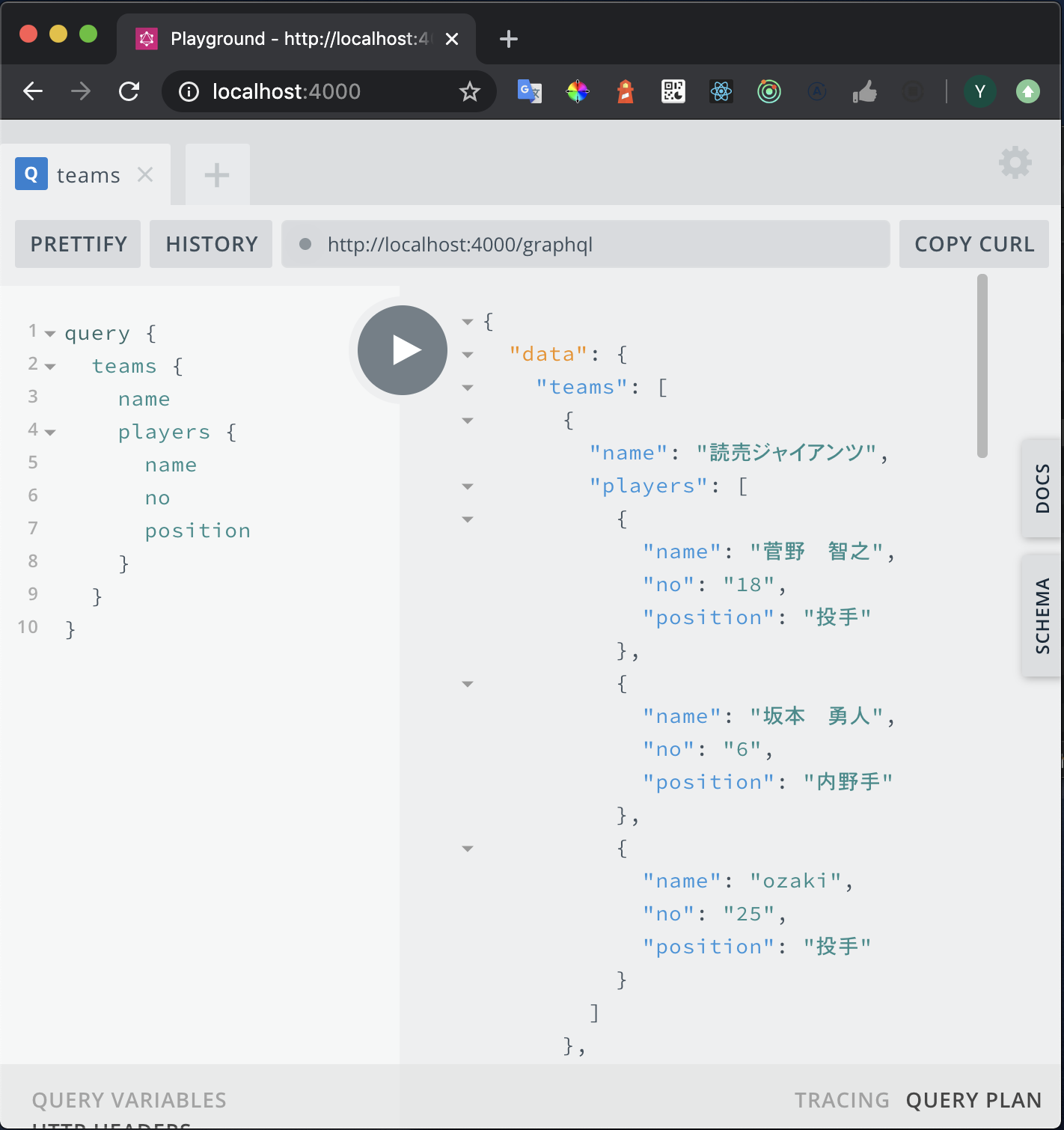Collapse the query block on line 1

point(50,334)
